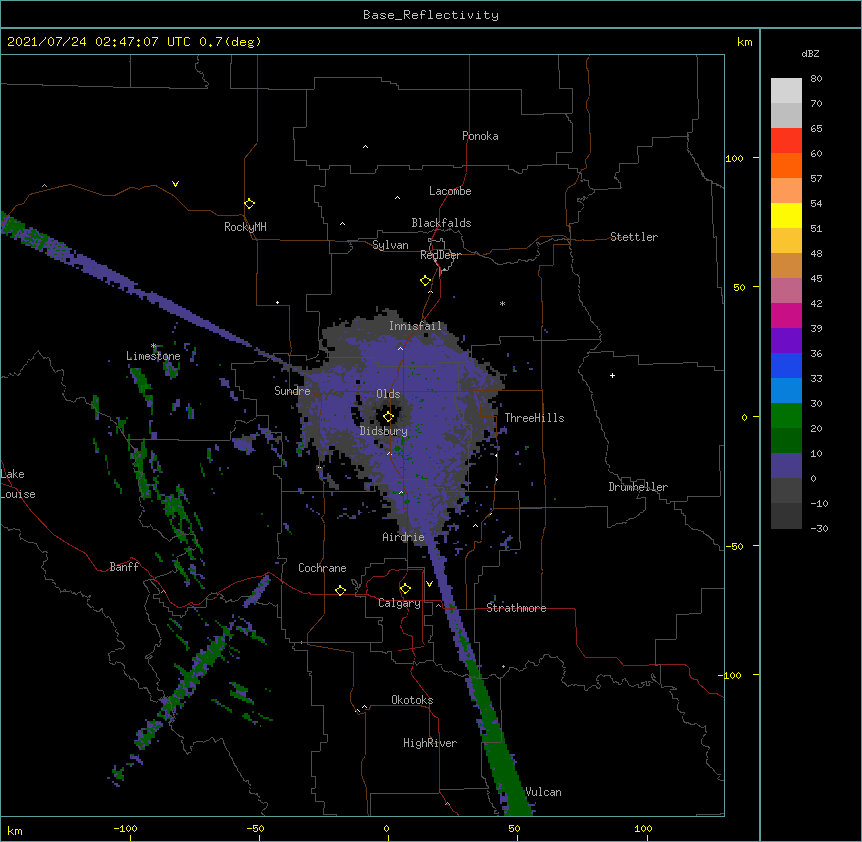Pick the red swatch in dBZ legend
862x842 pixels.
coord(786,141)
